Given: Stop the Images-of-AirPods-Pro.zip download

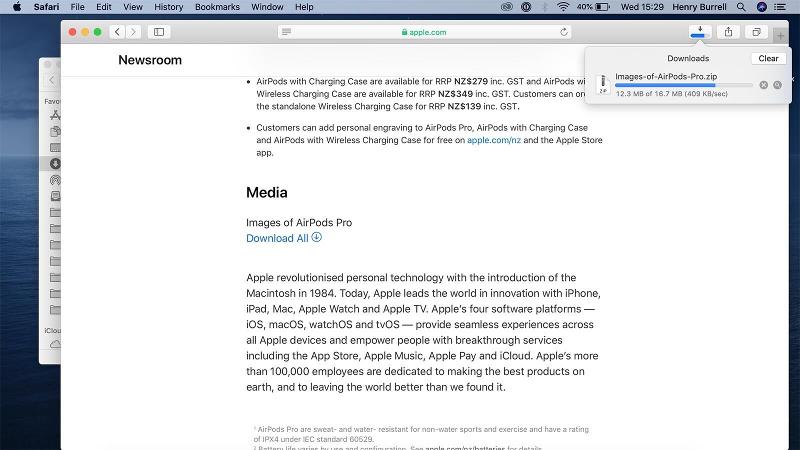Looking at the screenshot, I should 763,85.
